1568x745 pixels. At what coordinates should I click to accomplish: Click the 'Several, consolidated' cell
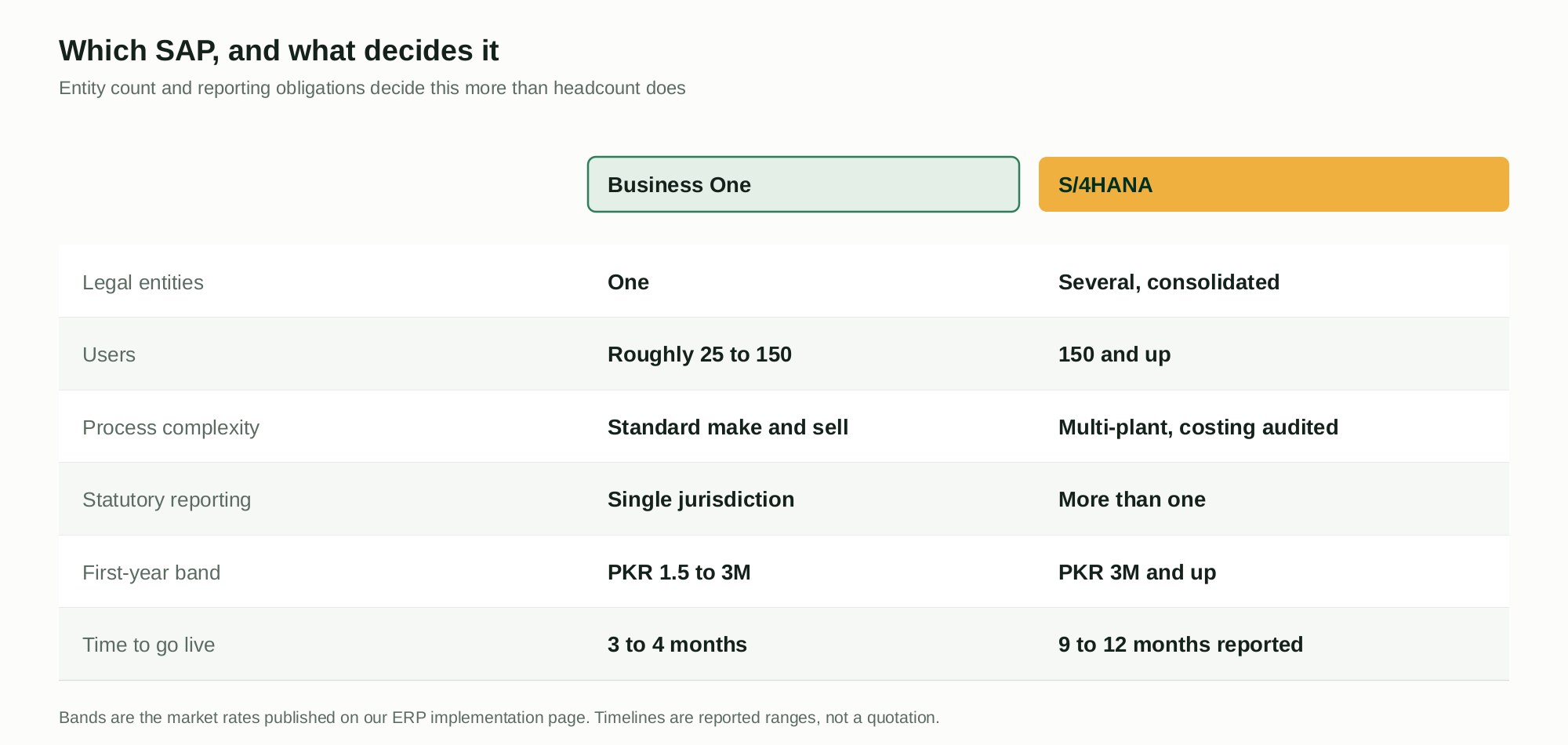[x=1169, y=282]
